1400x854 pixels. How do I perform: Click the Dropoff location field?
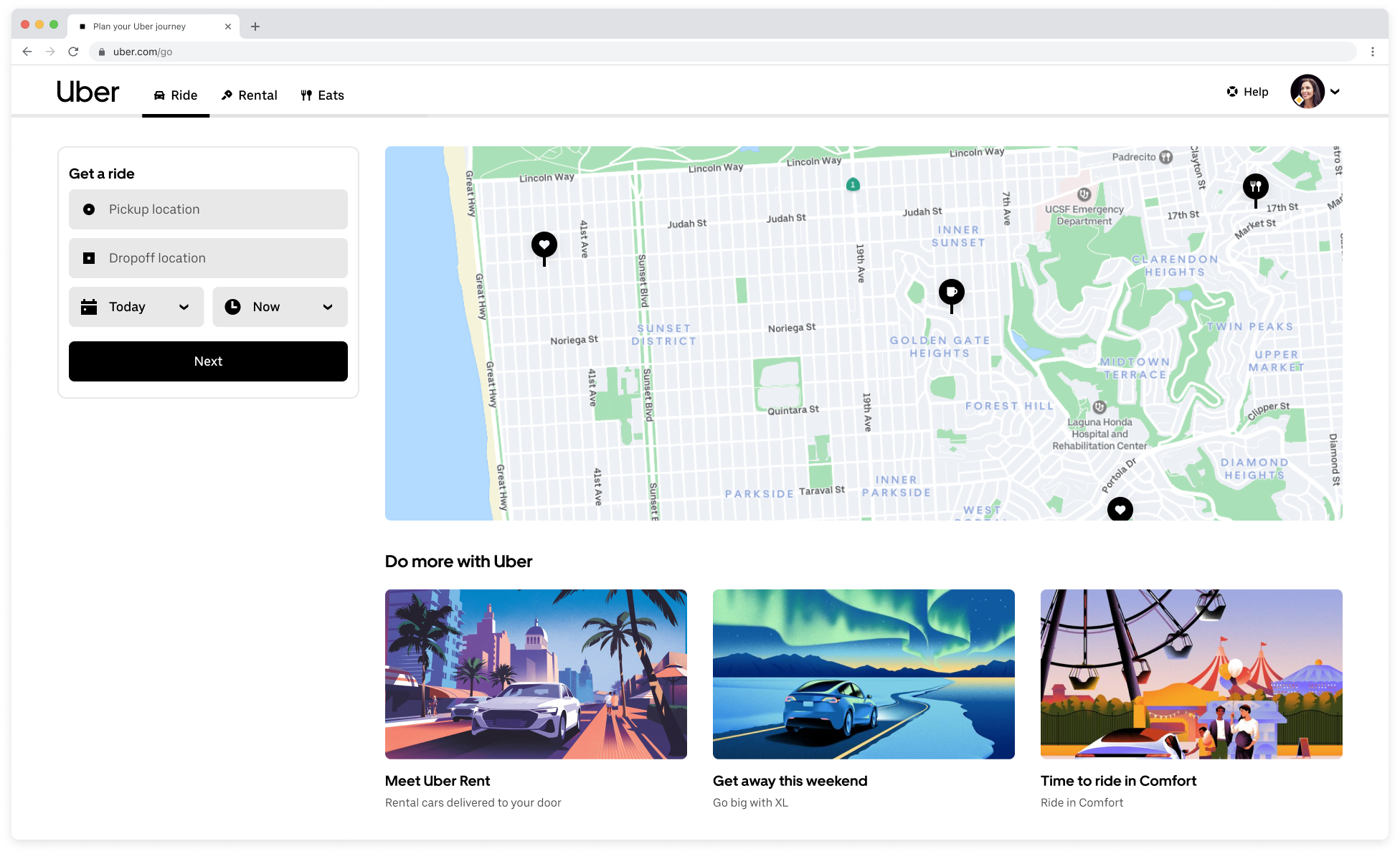tap(208, 258)
